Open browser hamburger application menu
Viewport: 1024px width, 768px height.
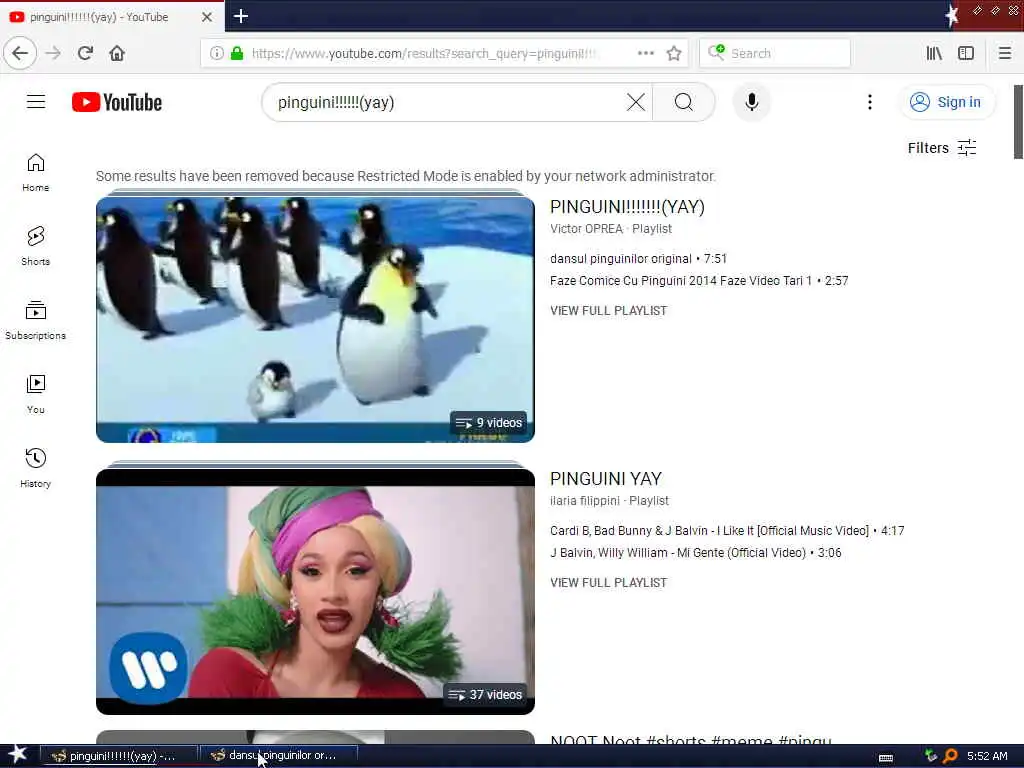pyautogui.click(x=1004, y=53)
